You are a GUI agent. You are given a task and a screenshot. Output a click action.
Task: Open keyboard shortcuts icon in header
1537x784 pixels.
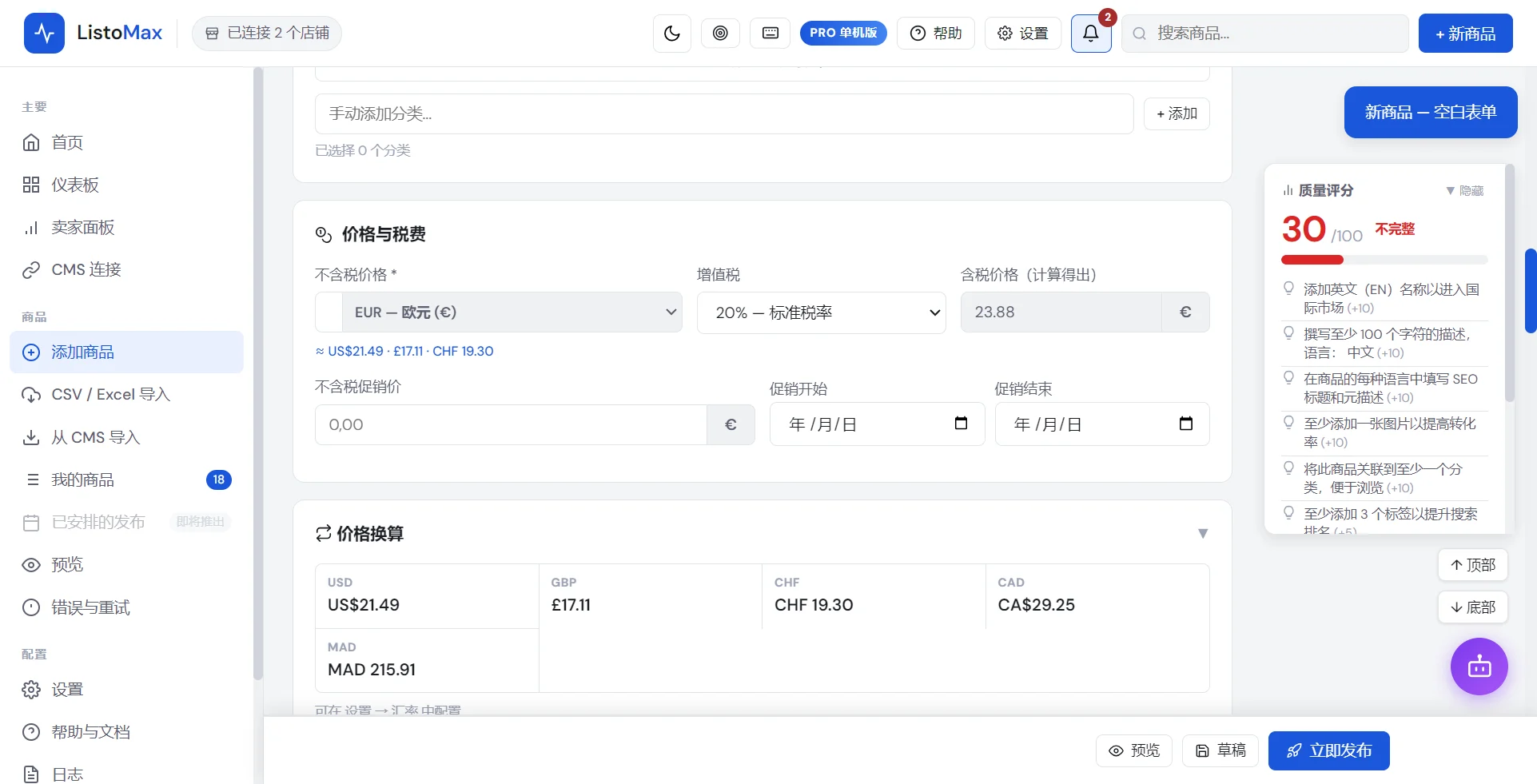[x=770, y=34]
